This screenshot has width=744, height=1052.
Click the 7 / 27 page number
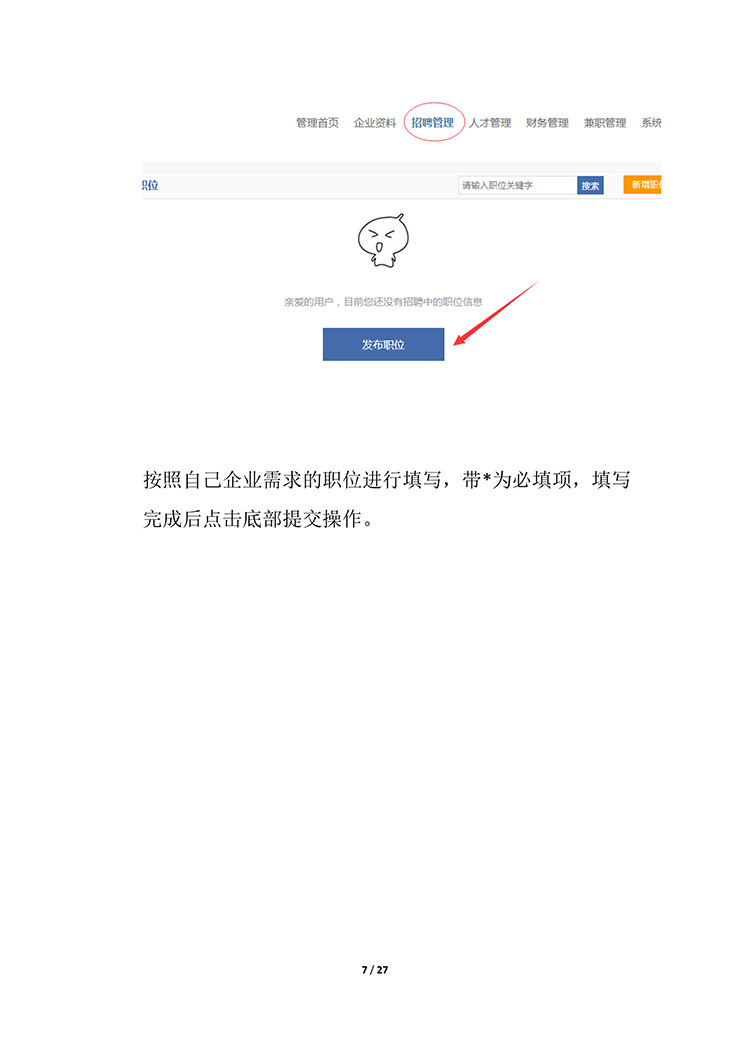pos(375,969)
